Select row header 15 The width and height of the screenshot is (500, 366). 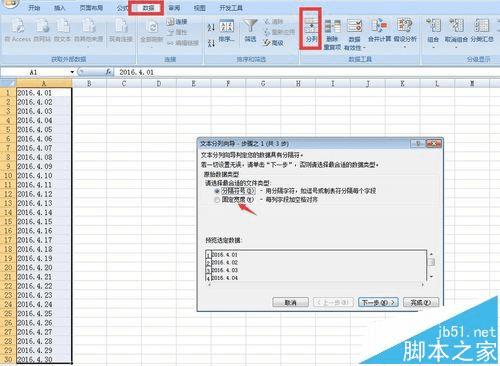(x=8, y=222)
